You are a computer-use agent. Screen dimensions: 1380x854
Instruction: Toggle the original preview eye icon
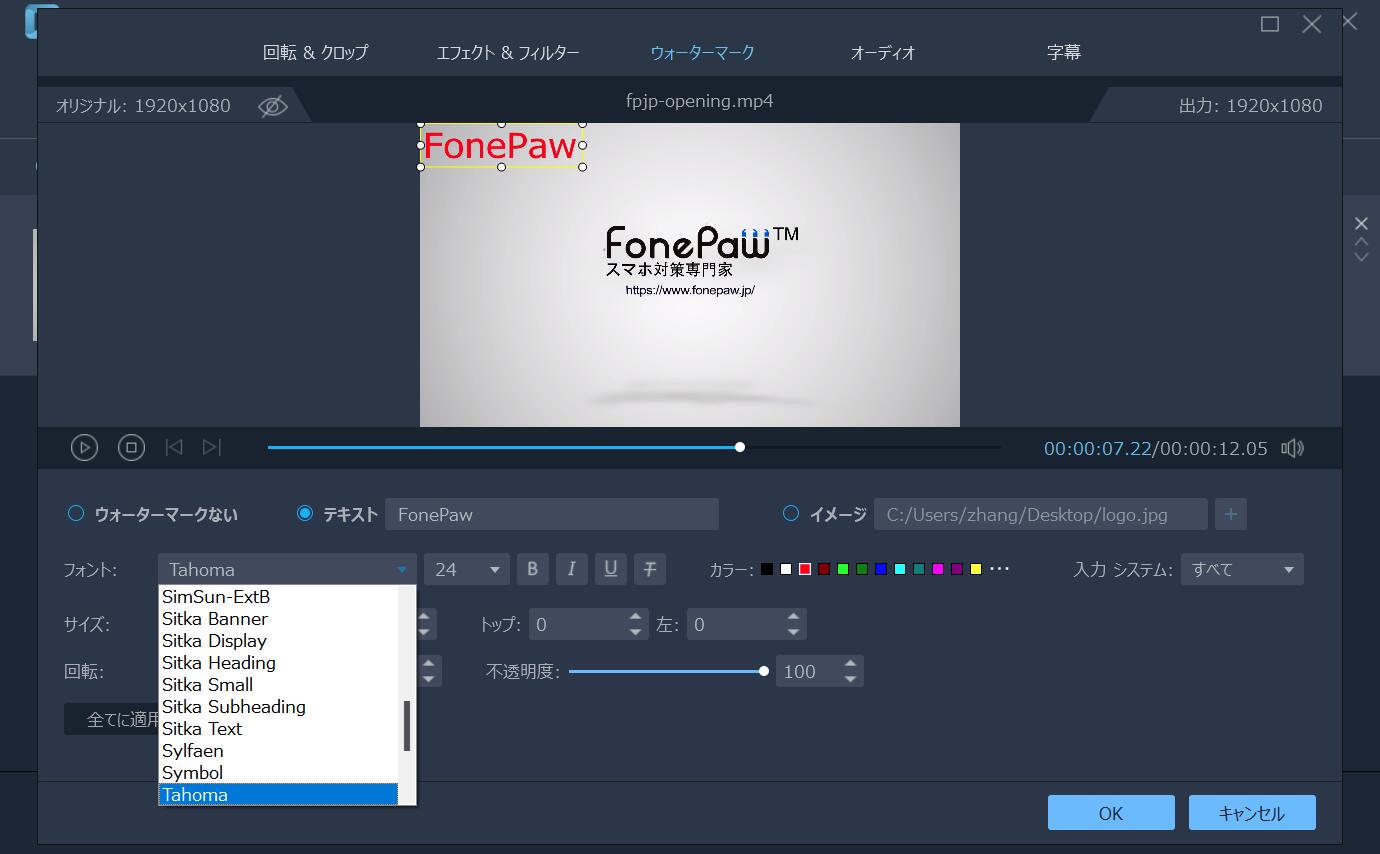click(272, 106)
